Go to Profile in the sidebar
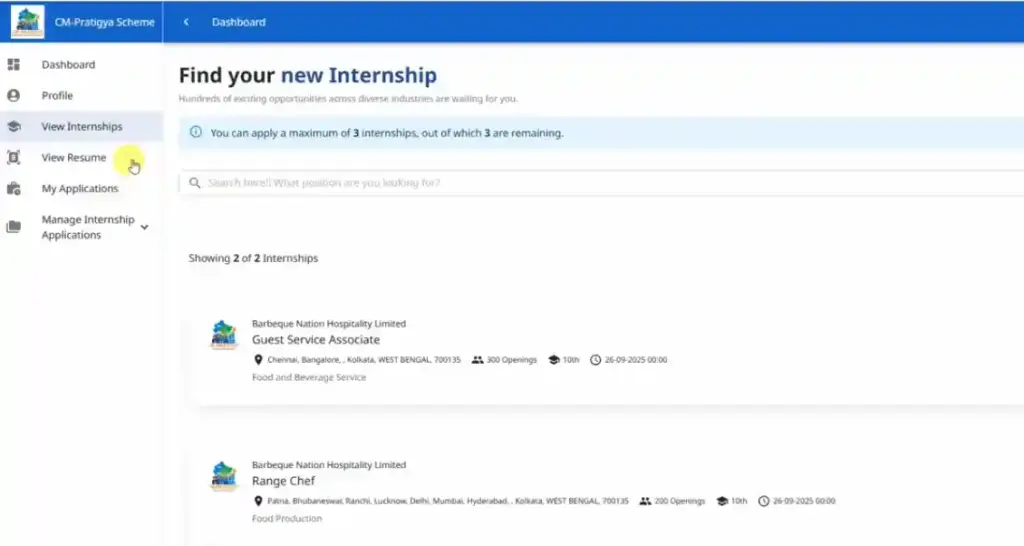Screen dimensions: 1024x546 57,96
